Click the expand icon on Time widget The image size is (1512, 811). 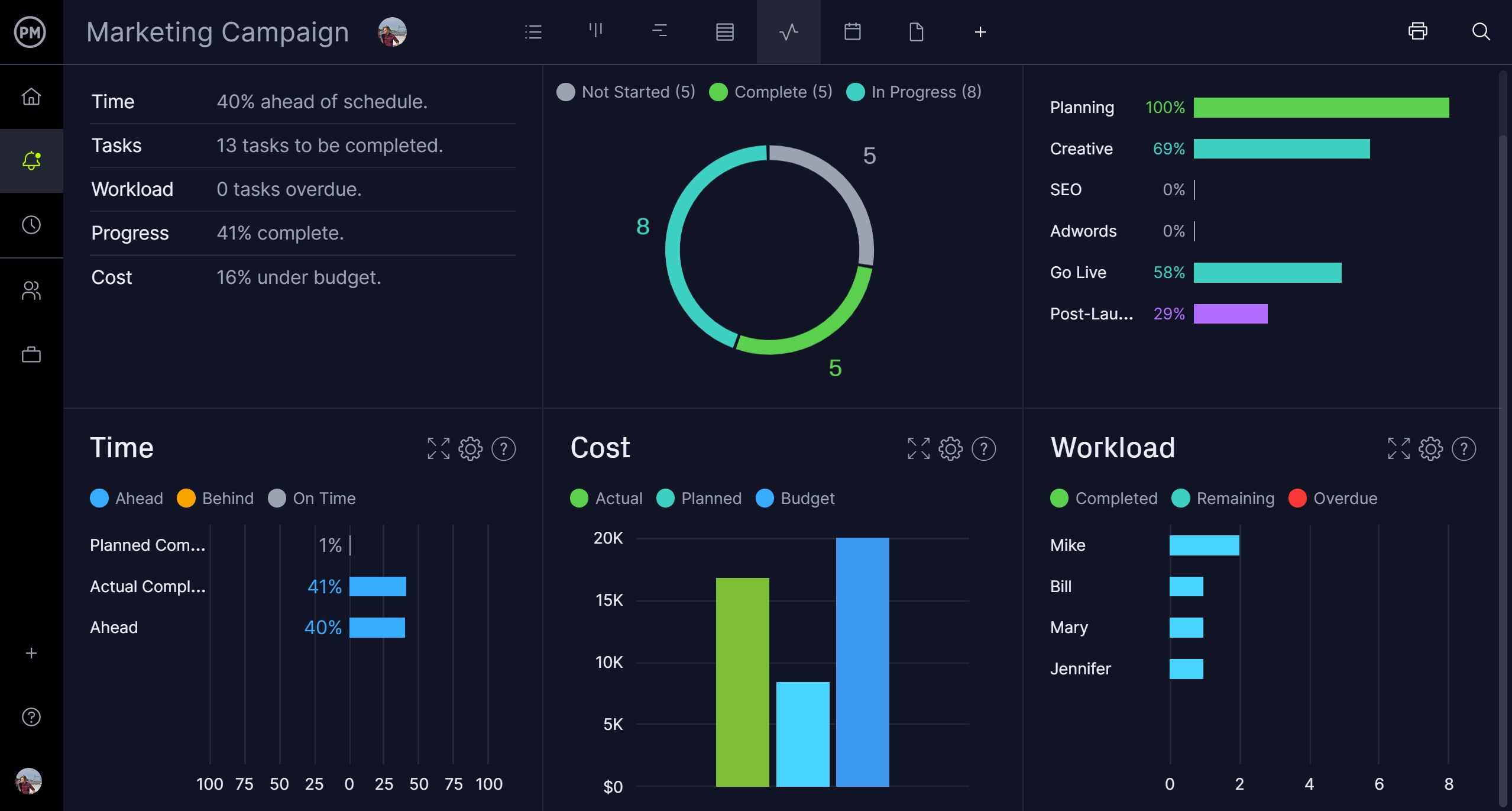pyautogui.click(x=438, y=449)
